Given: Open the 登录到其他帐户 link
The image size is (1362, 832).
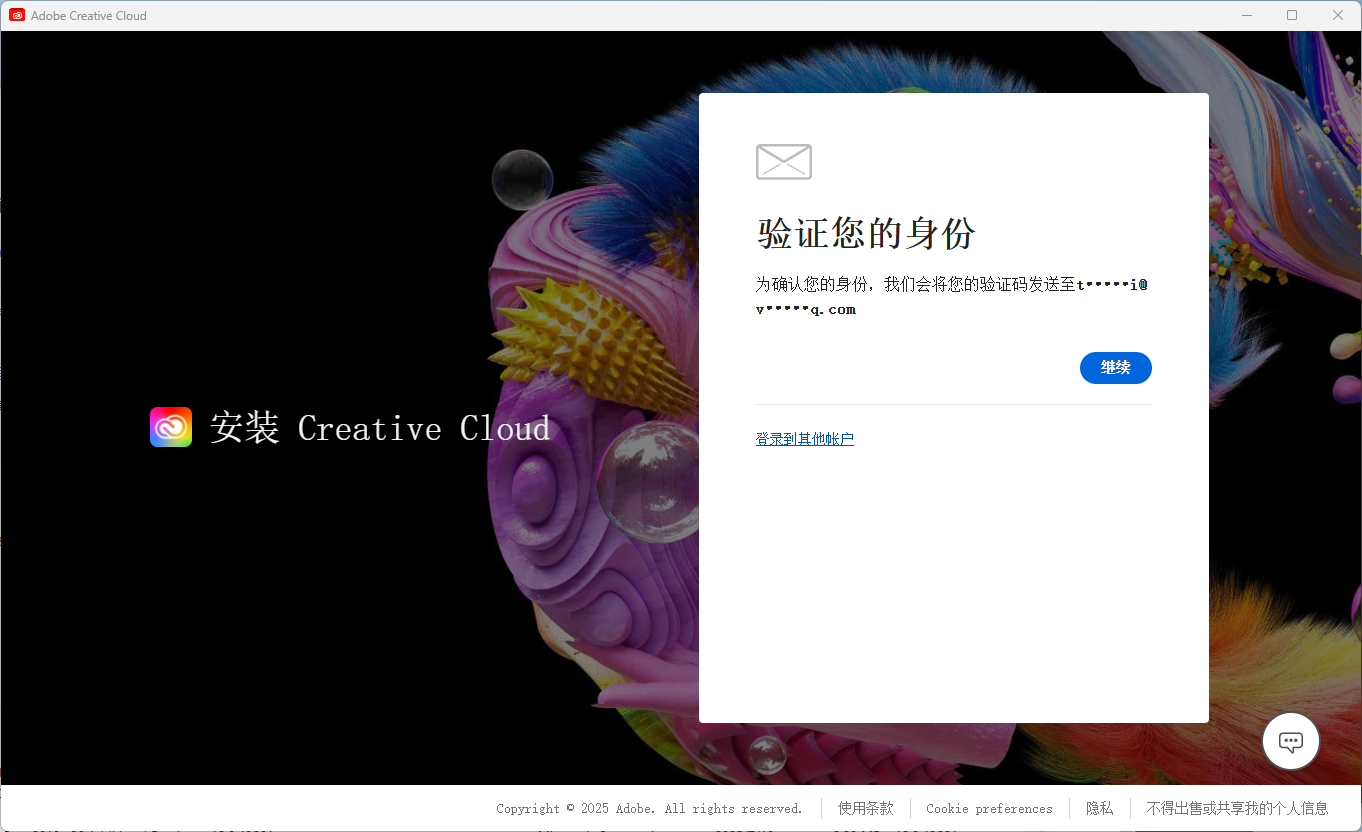Looking at the screenshot, I should coord(805,439).
